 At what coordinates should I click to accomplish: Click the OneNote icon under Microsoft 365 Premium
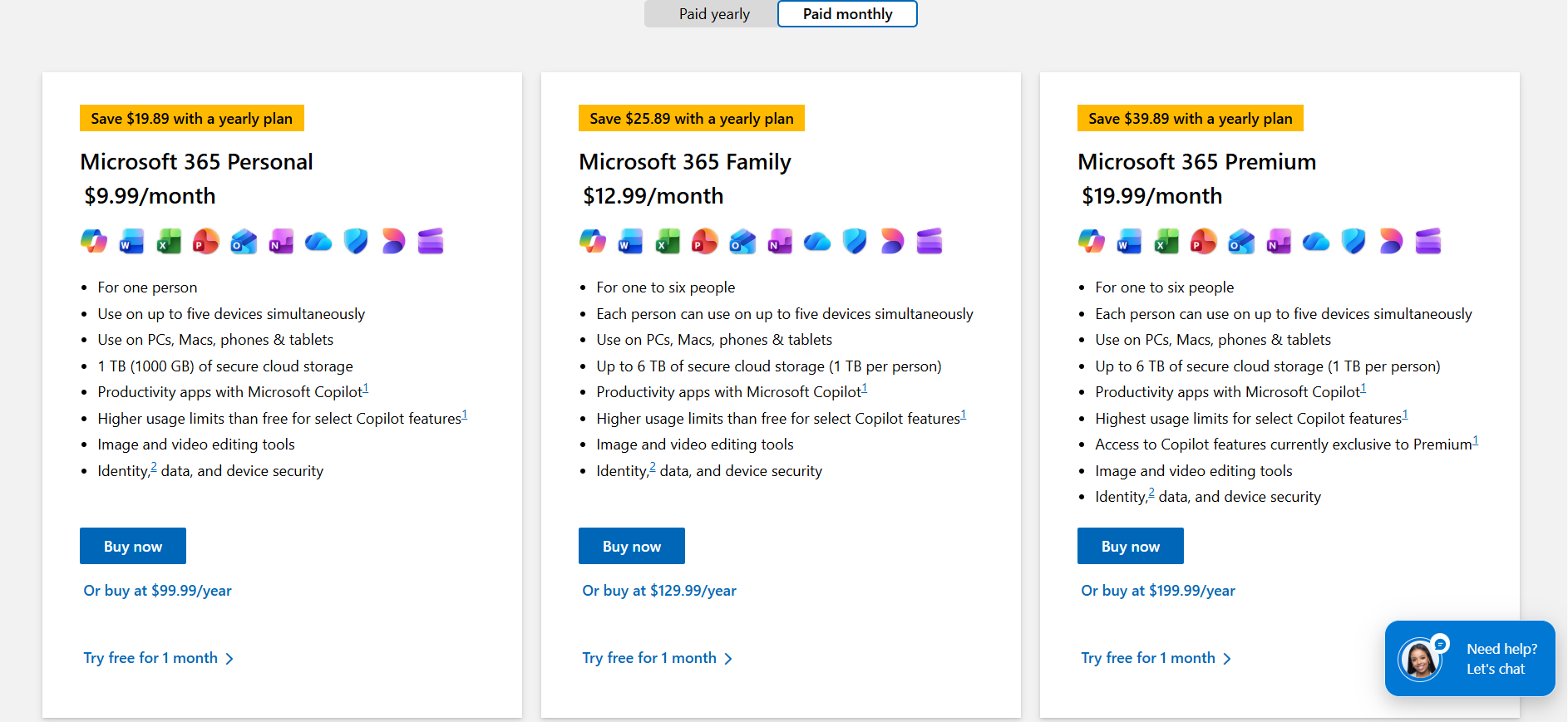point(1279,242)
